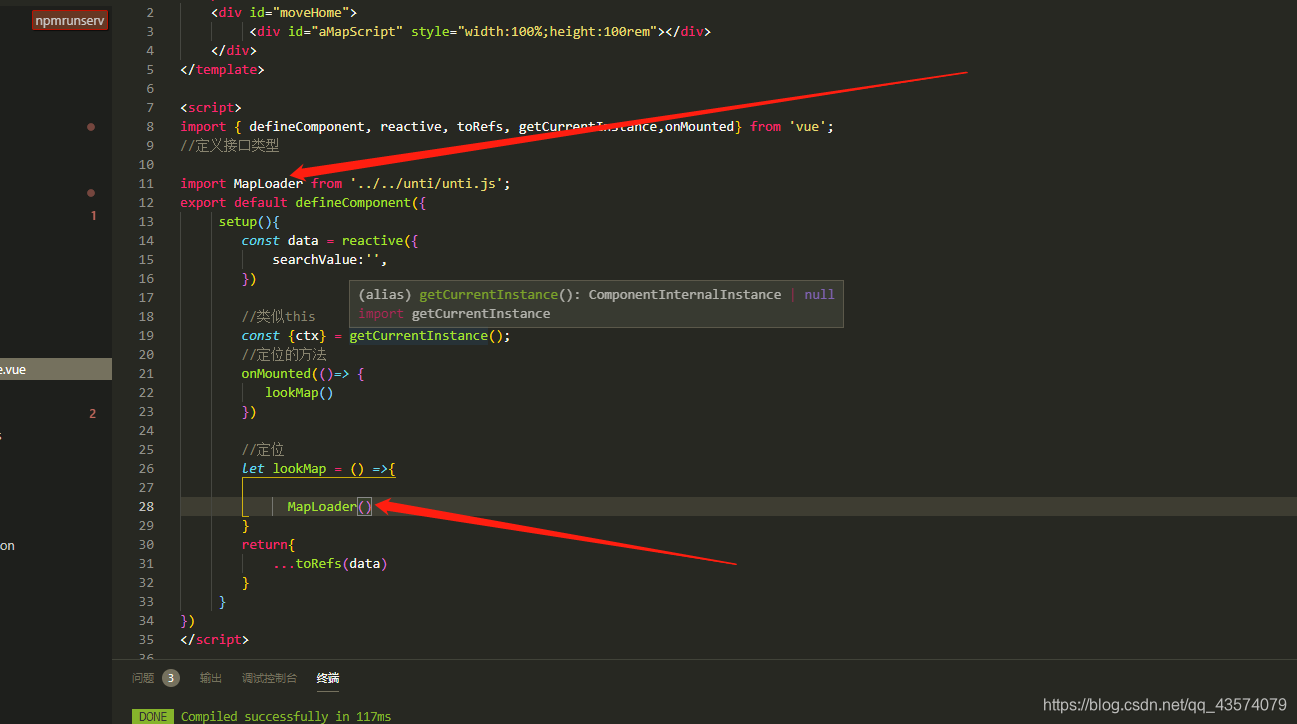Click the "moveHome" id value on line 2
Image resolution: width=1297 pixels, height=724 pixels.
(x=310, y=13)
